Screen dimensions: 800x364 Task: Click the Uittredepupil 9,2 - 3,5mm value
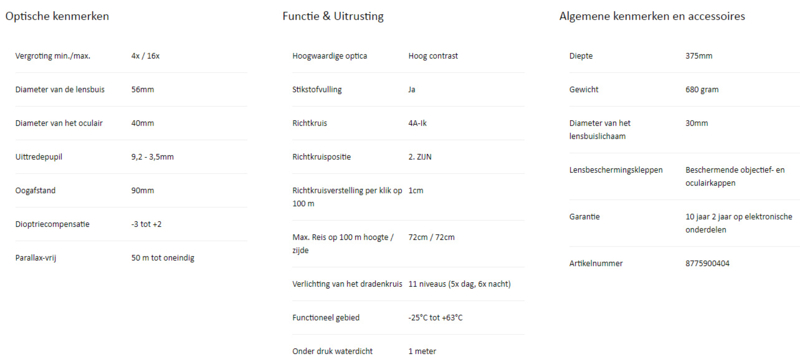153,157
